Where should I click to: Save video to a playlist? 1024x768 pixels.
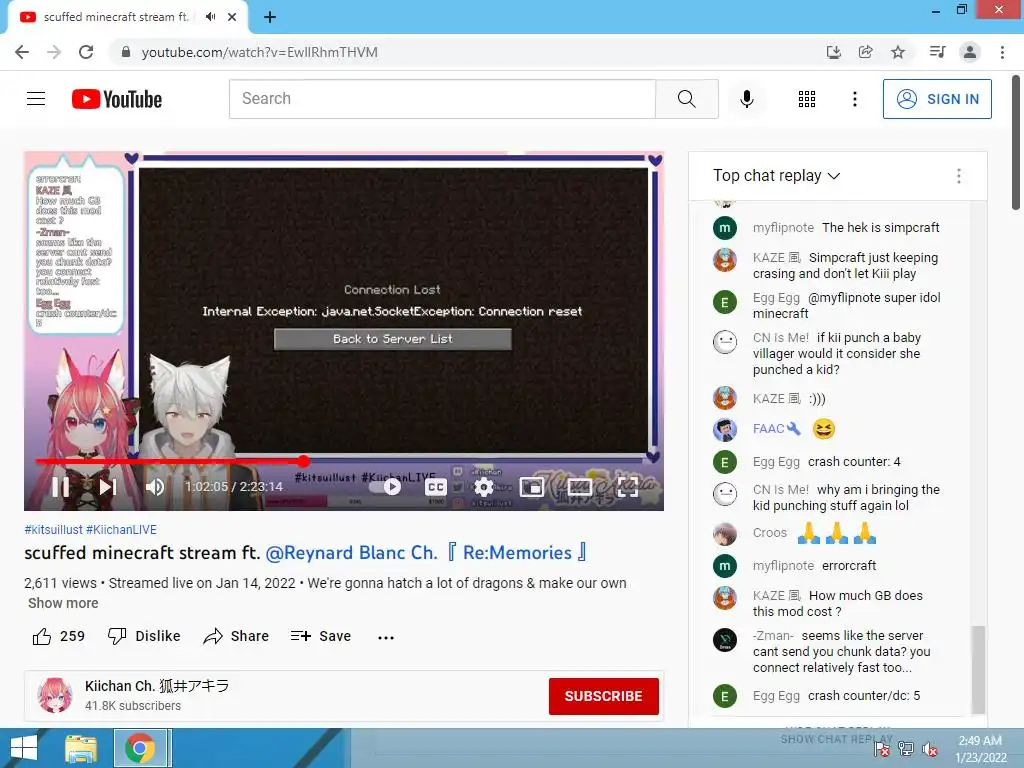coord(321,636)
